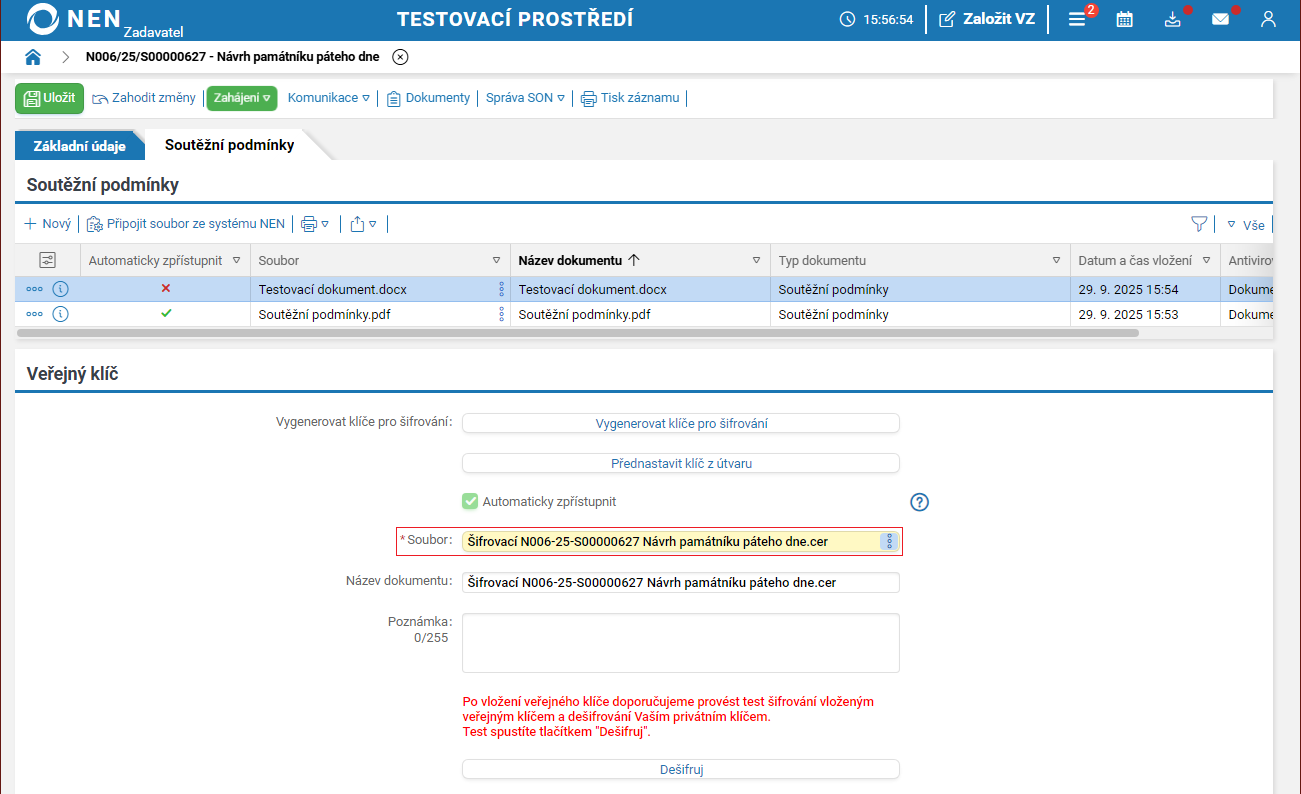Open the user profile icon
This screenshot has height=794, width=1301.
click(1268, 19)
